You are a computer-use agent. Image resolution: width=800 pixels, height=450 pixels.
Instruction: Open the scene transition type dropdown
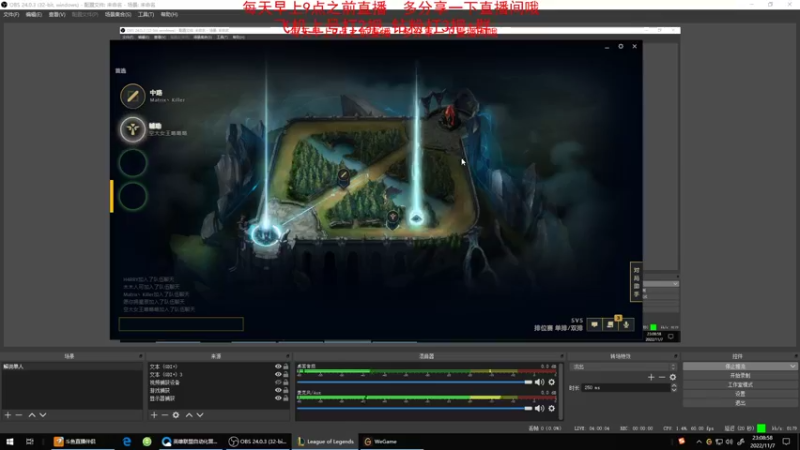tap(624, 367)
